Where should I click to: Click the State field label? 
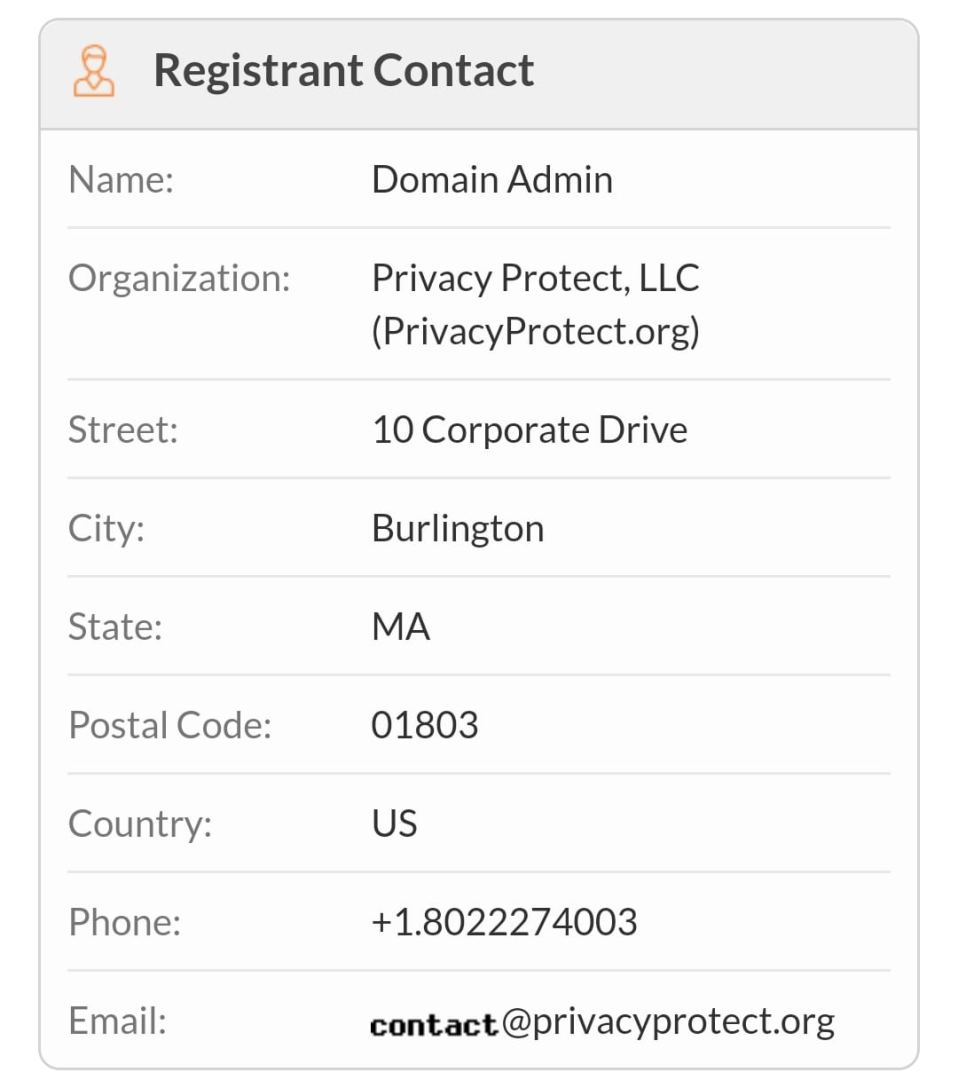click(115, 627)
